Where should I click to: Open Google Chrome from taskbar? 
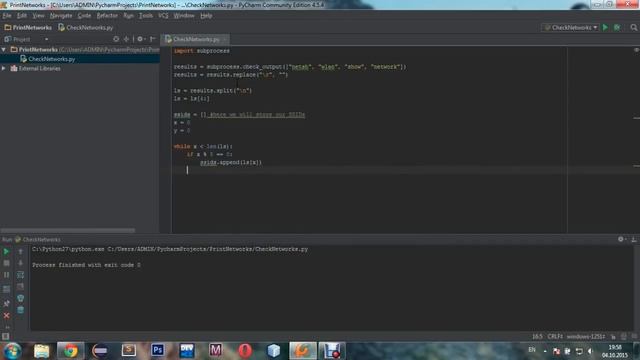[x=70, y=351]
